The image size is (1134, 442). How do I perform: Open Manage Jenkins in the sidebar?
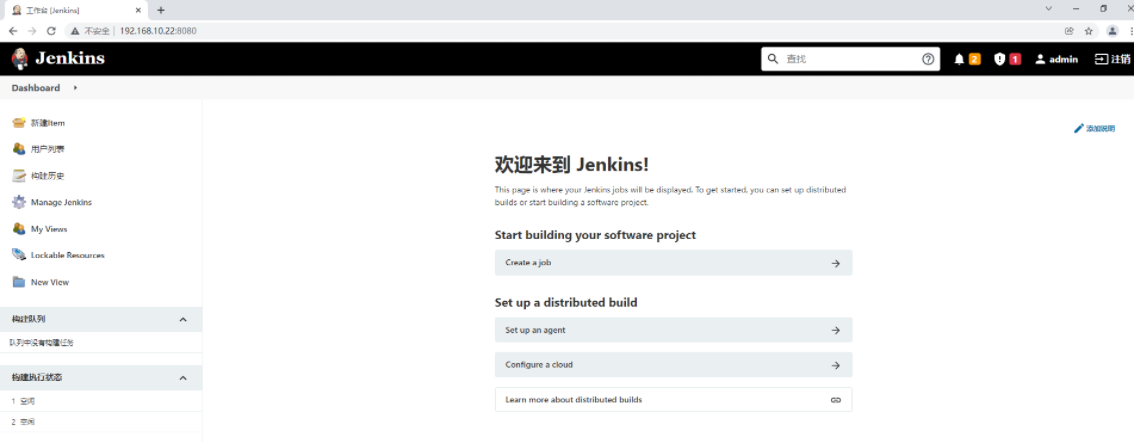(x=61, y=203)
